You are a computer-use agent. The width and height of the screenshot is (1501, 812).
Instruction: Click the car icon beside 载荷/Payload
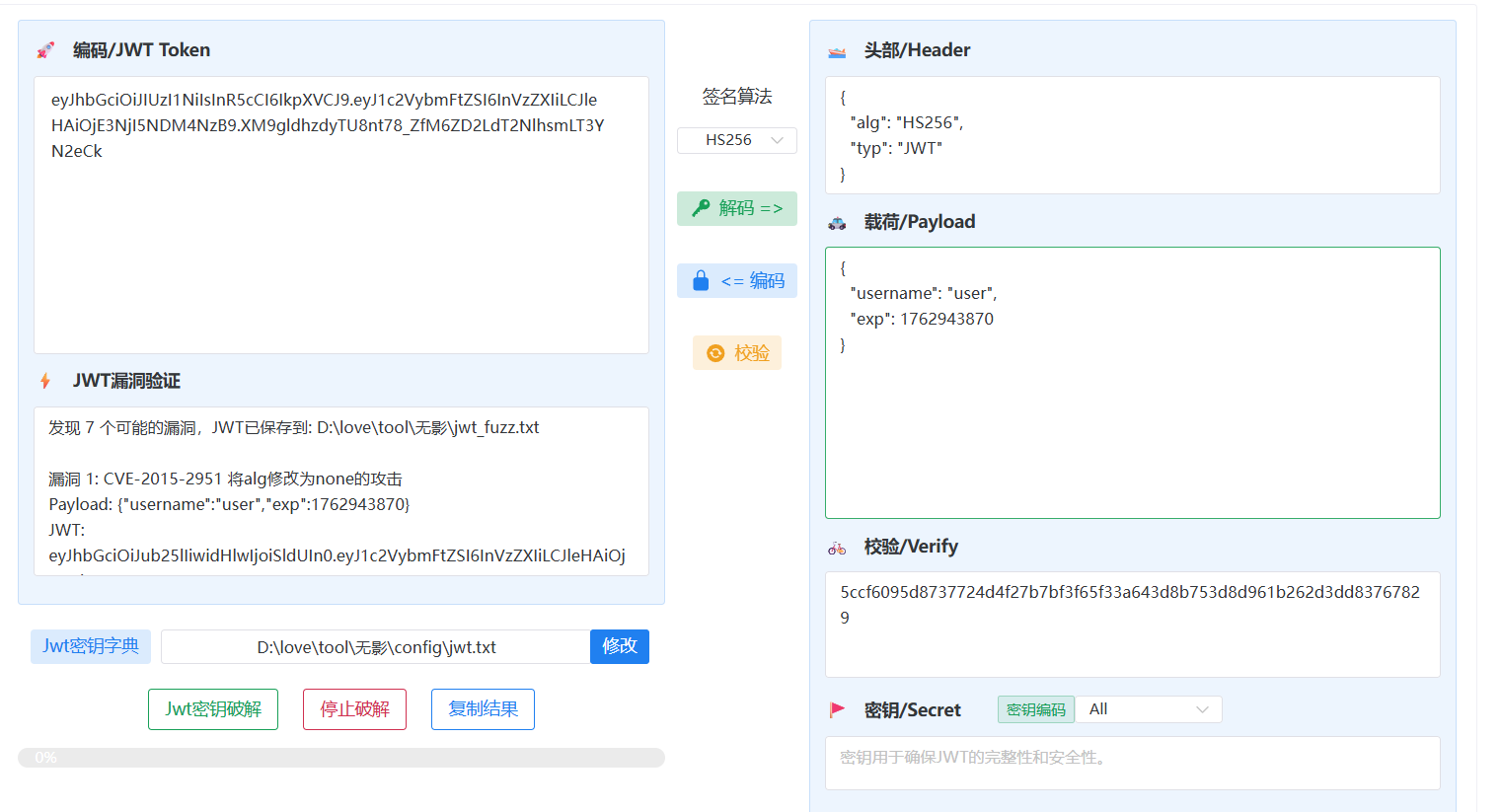point(837,223)
